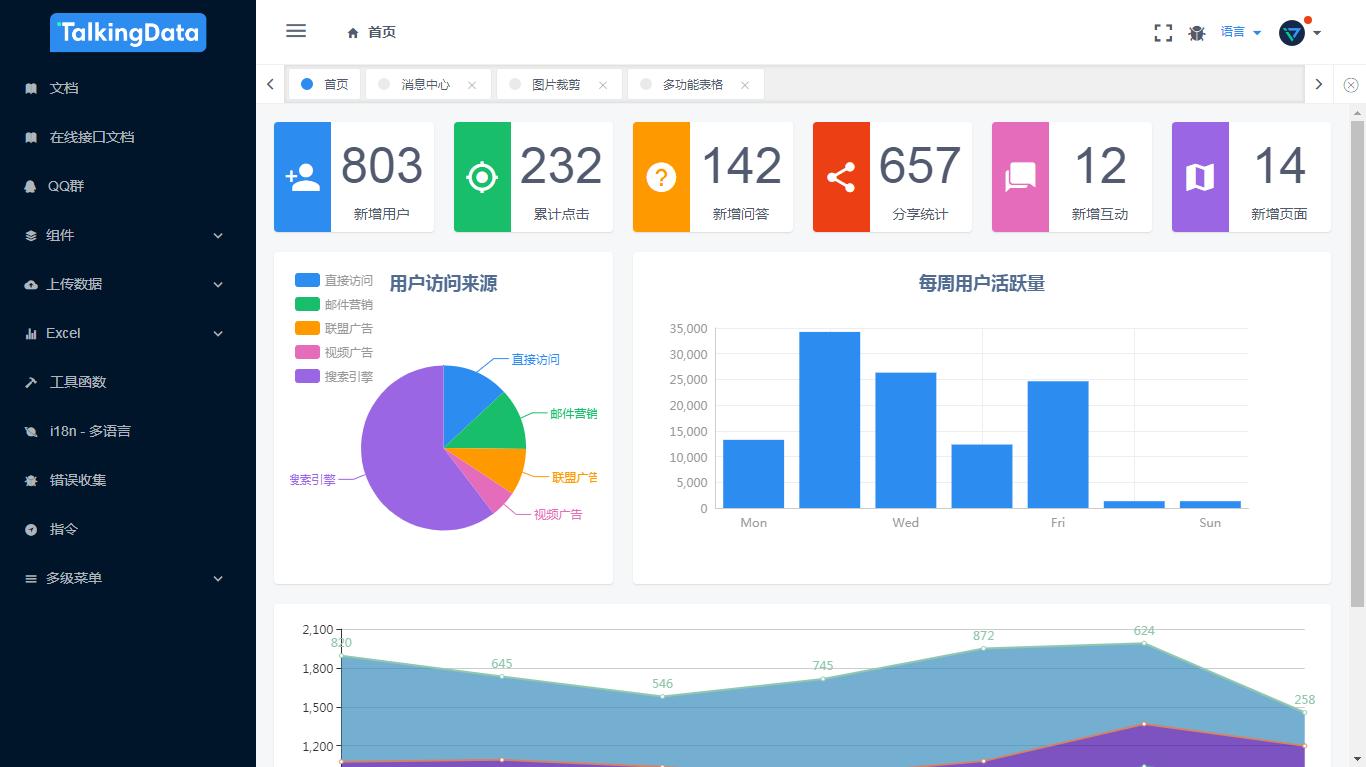
Task: Click the 错误收集 bug icon in sidebar
Action: (31, 480)
